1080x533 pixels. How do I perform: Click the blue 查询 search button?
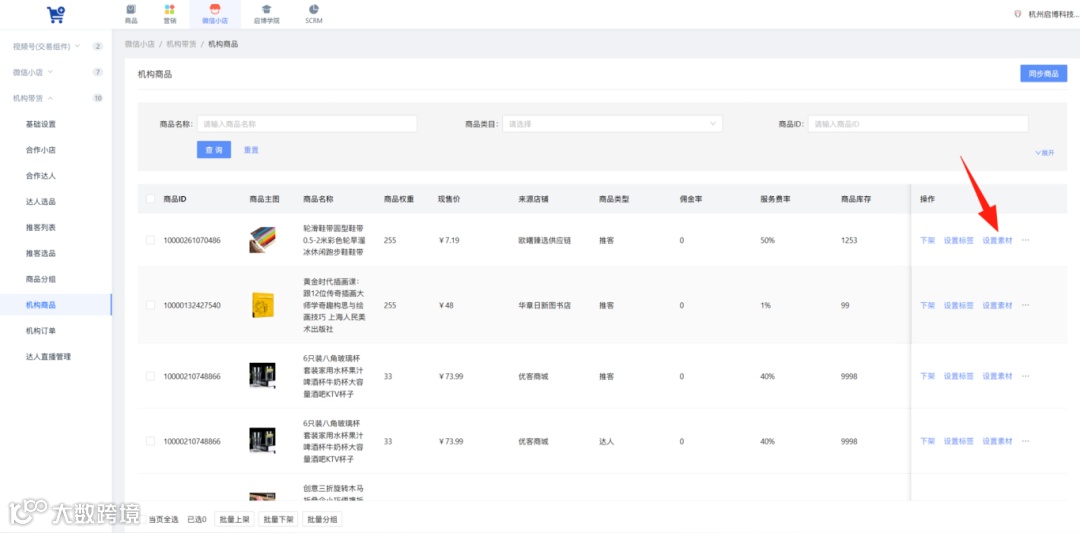(214, 150)
